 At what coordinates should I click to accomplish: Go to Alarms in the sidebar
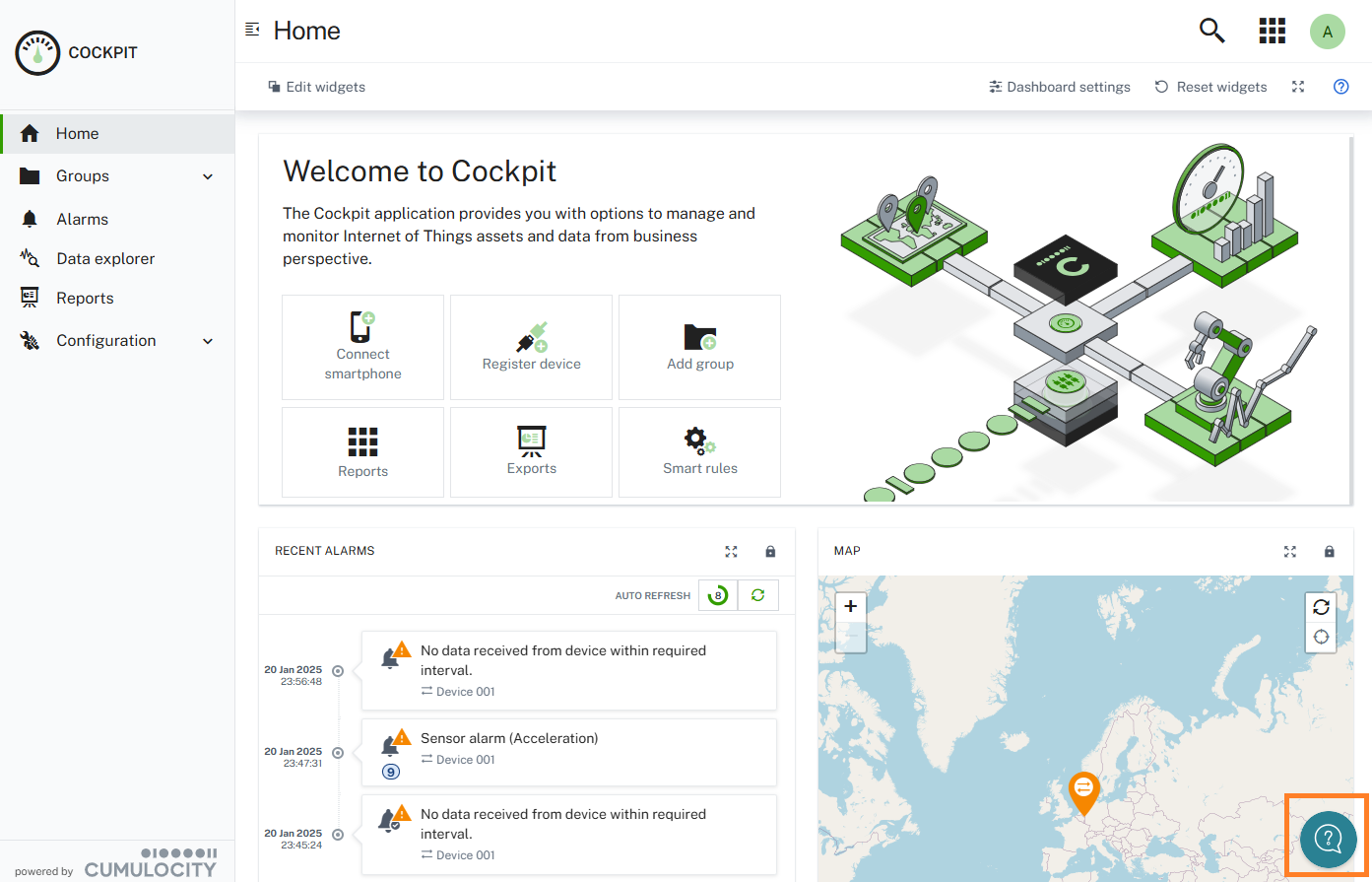tap(82, 219)
